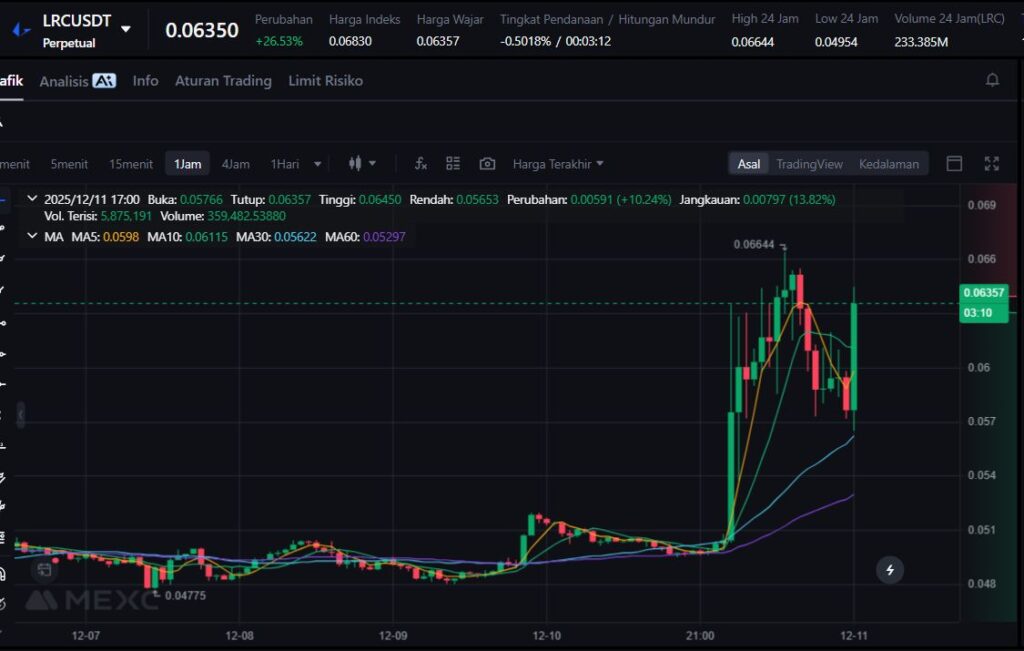Viewport: 1024px width, 651px height.
Task: Expand the Harga Terakhir price dropdown
Action: pos(558,164)
